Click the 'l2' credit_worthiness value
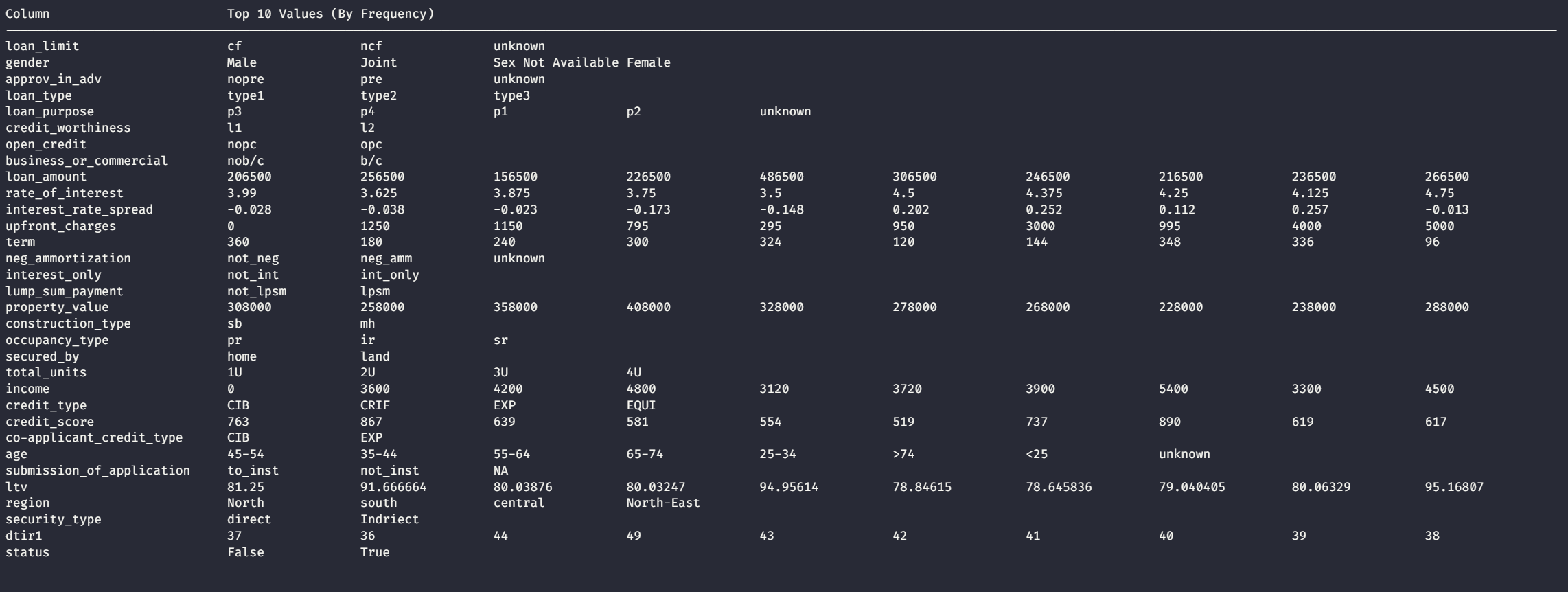Viewport: 1568px width, 592px height. 368,128
